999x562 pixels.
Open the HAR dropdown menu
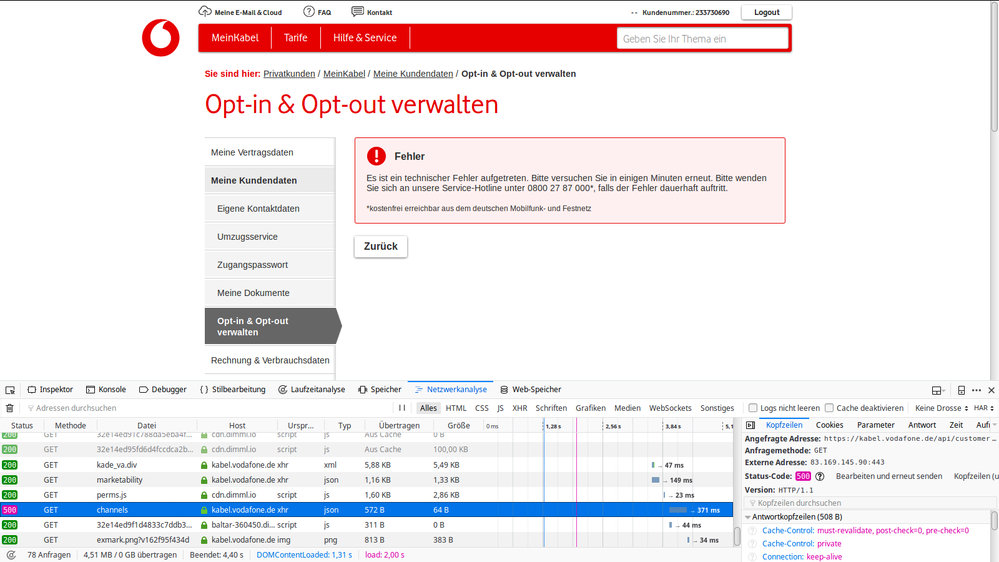(984, 408)
